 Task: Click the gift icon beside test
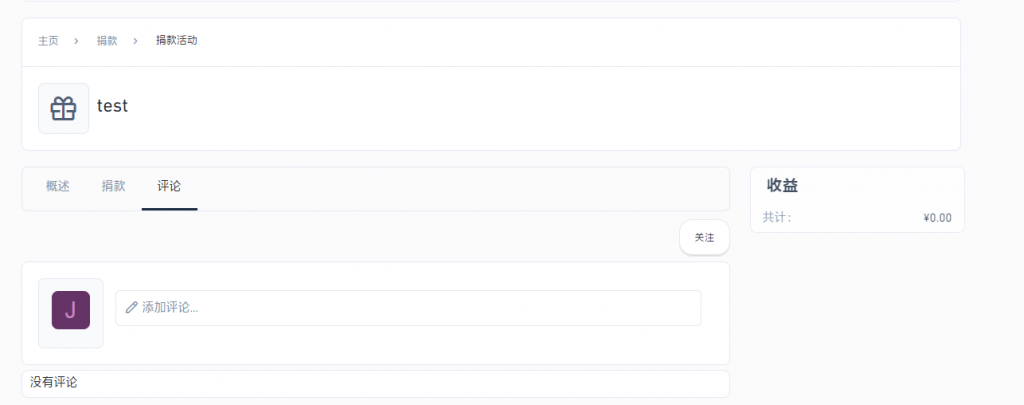click(x=63, y=108)
